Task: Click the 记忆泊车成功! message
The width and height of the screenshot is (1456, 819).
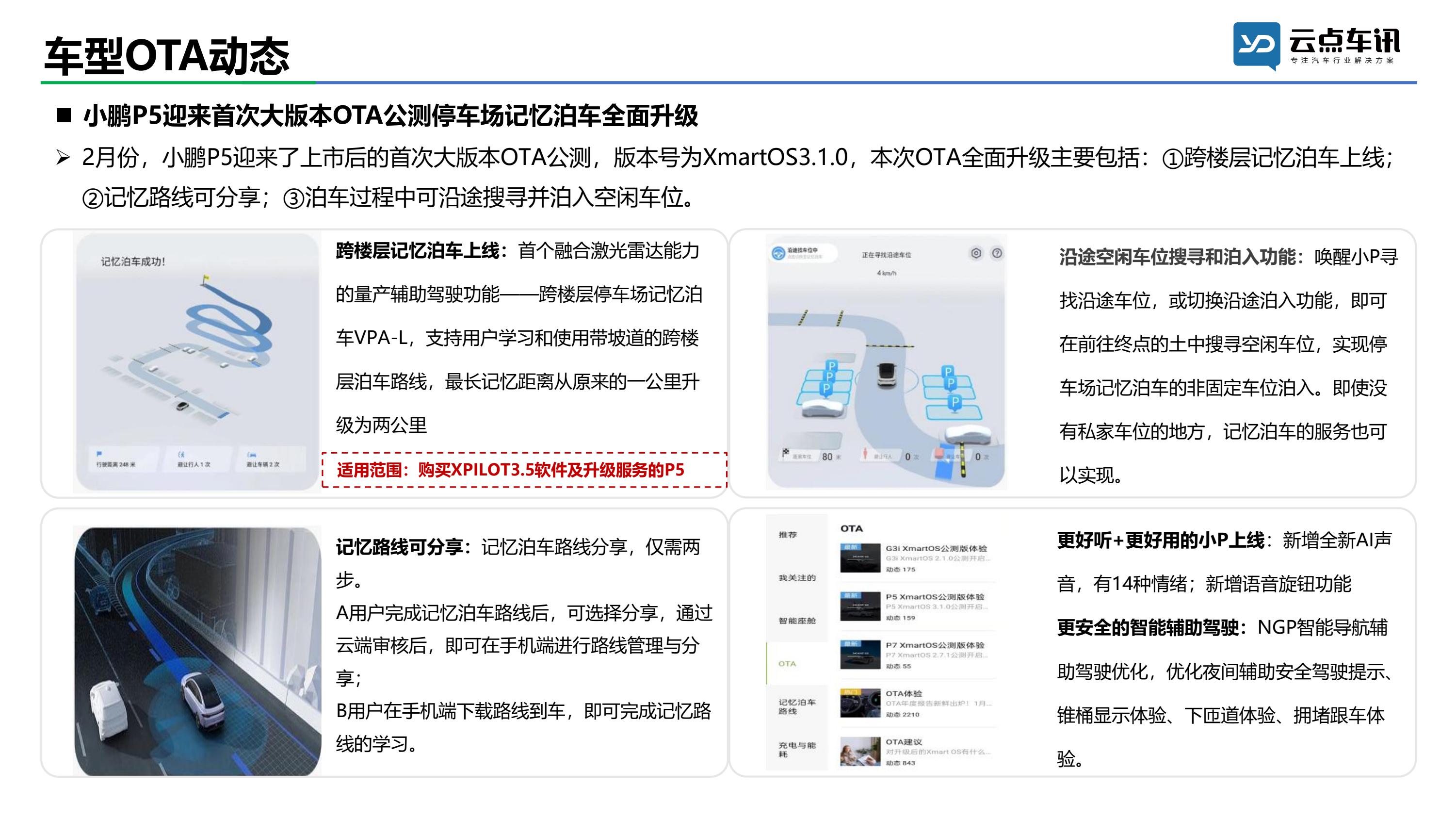Action: pos(133,262)
